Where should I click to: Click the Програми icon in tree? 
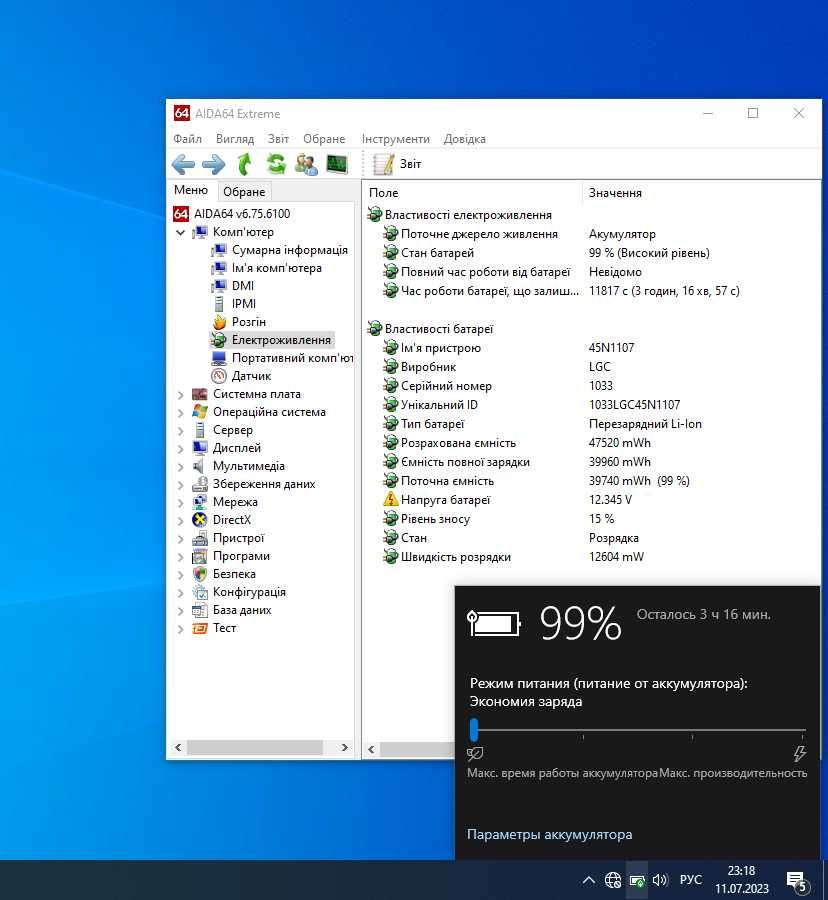tap(200, 557)
